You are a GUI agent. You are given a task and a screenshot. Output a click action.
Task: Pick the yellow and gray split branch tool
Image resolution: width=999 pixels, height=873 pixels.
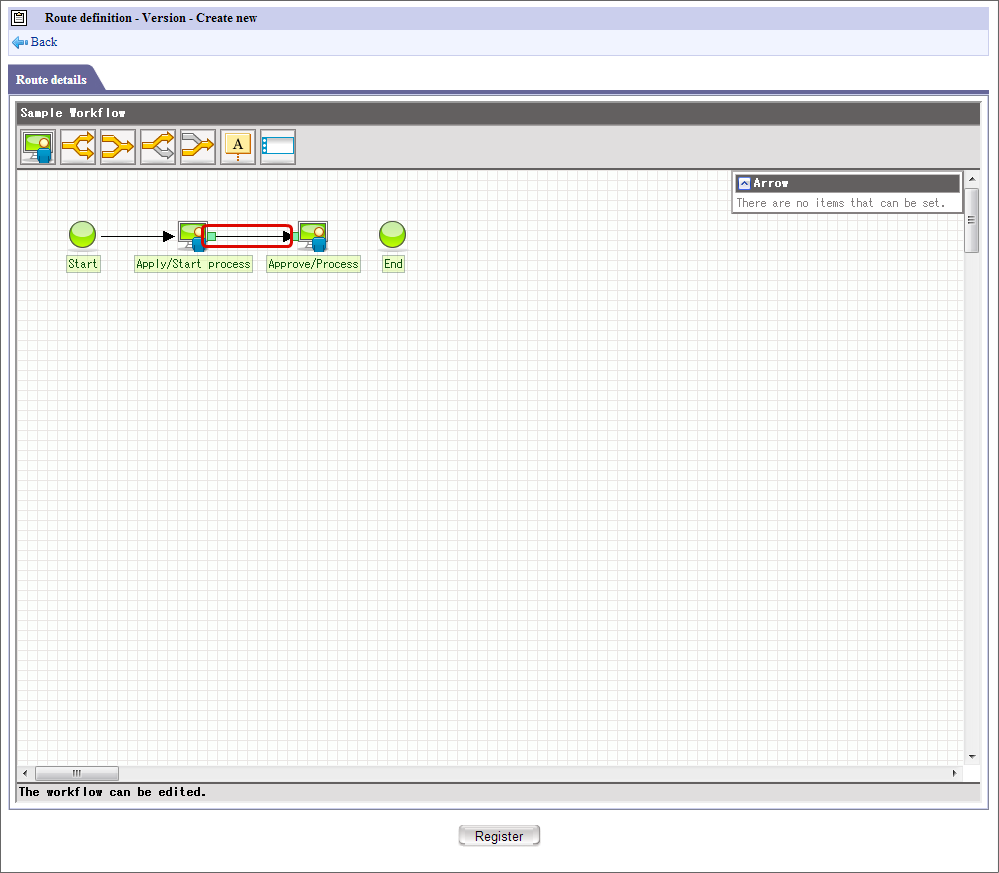[158, 147]
